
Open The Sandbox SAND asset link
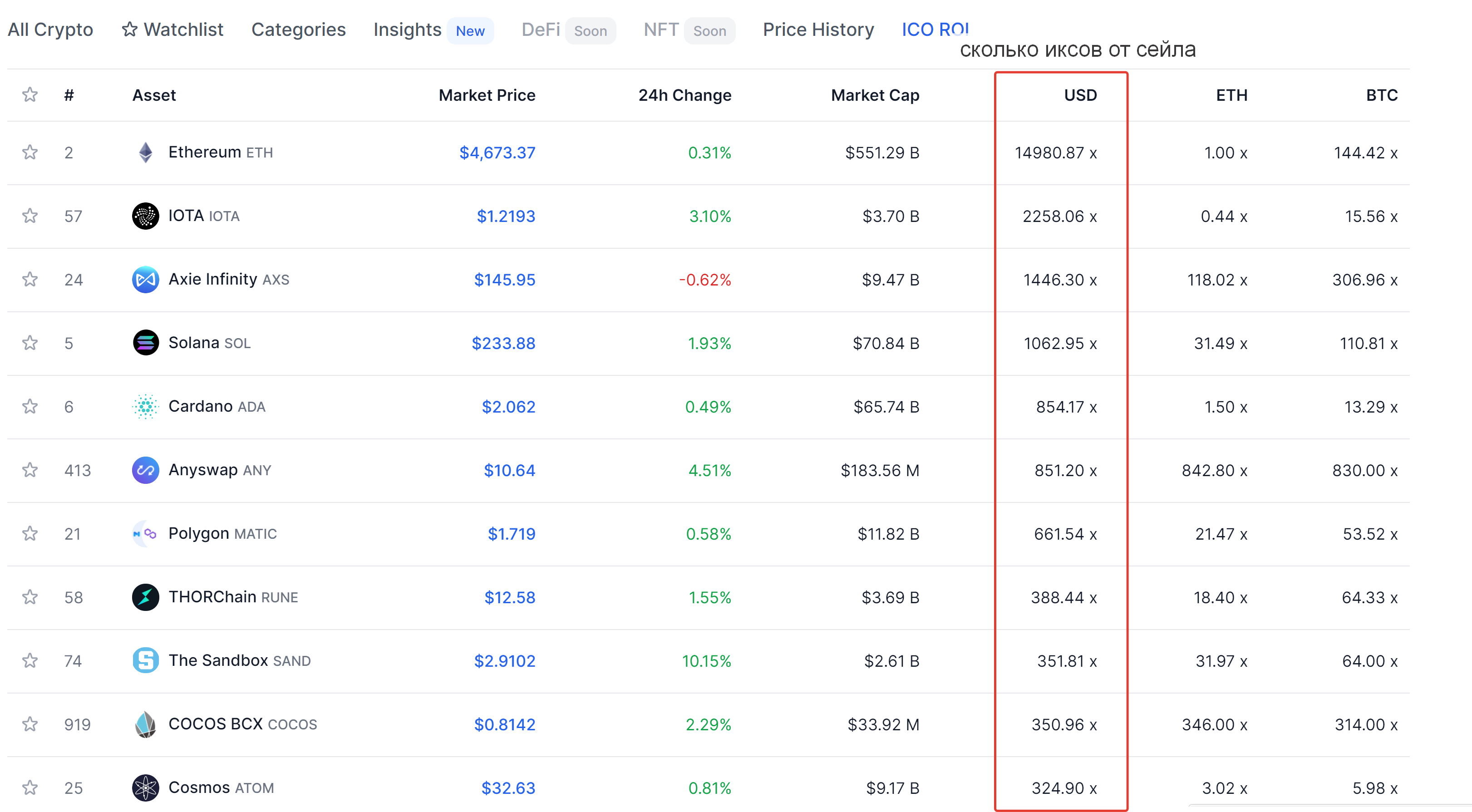pyautogui.click(x=239, y=660)
